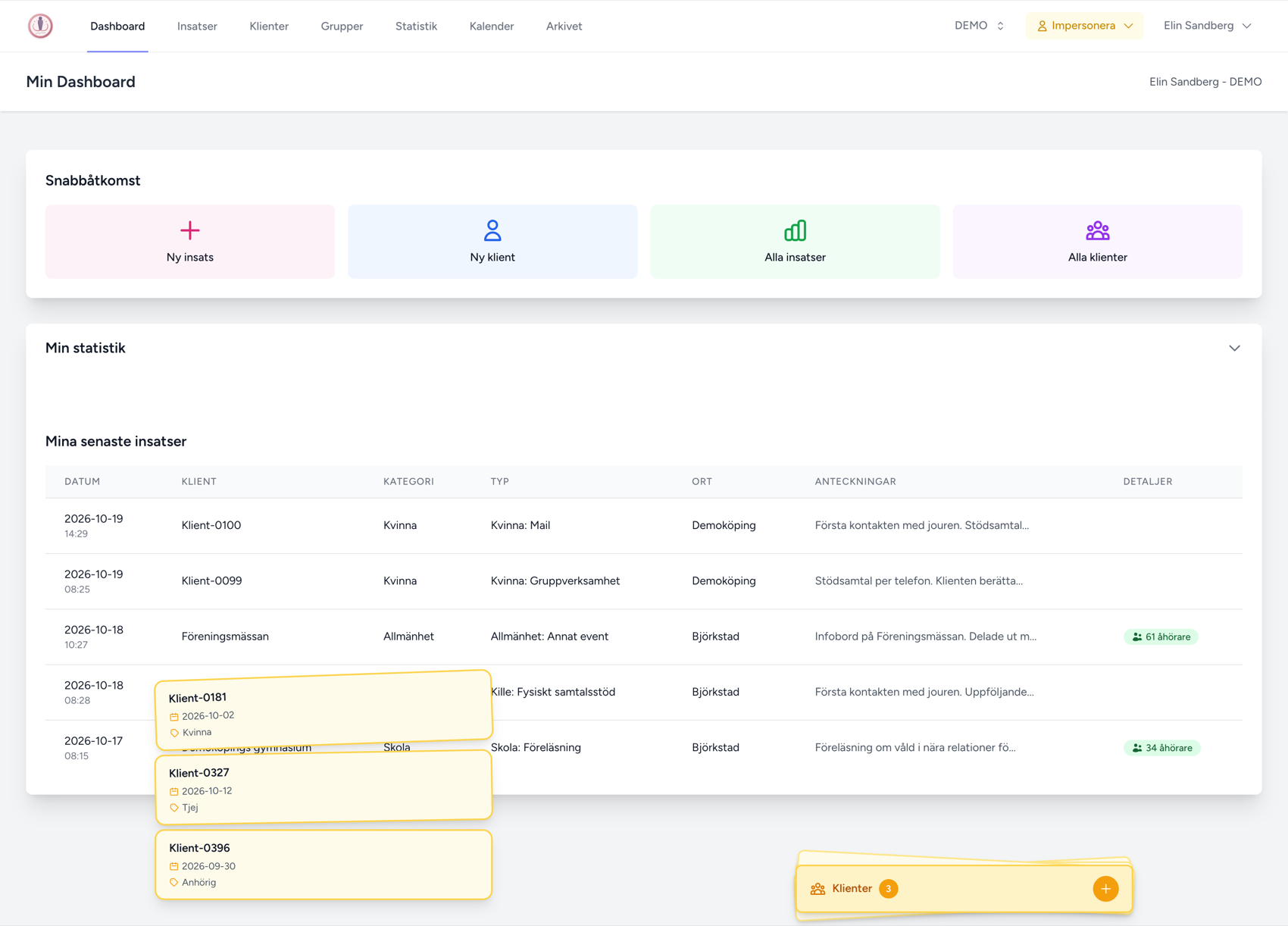Viewport: 1288px width, 926px height.
Task: Click the group icon for Alla klienter
Action: 1097,230
